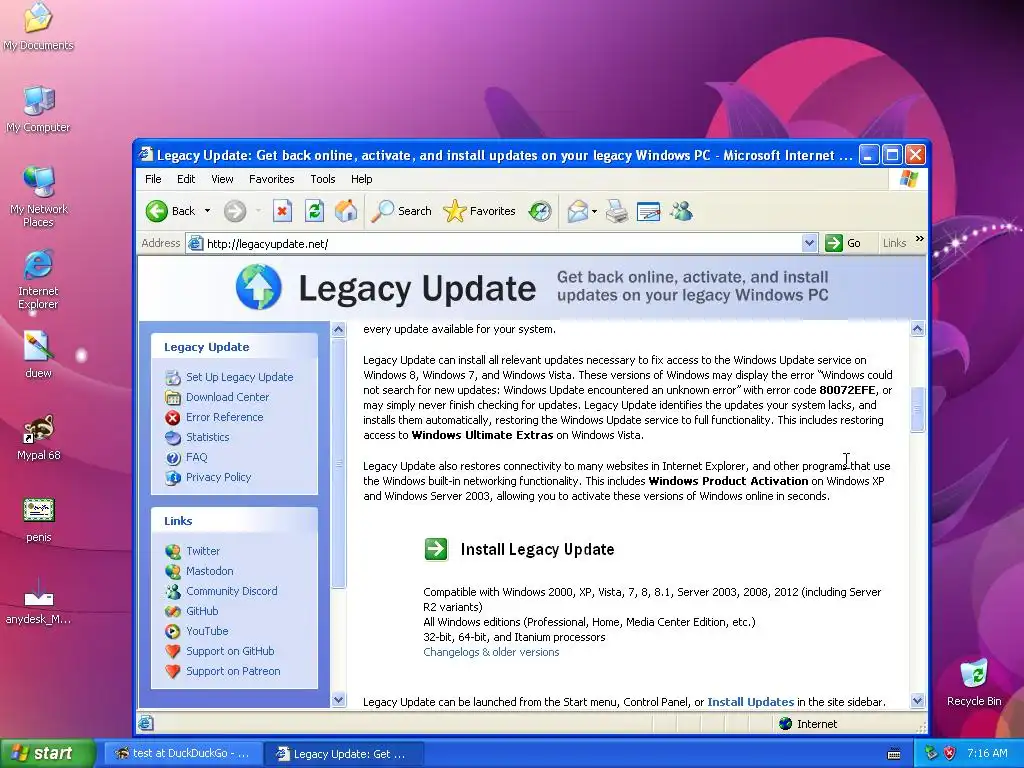
Task: Click green arrow icon beside Install Legacy Update
Action: point(436,549)
